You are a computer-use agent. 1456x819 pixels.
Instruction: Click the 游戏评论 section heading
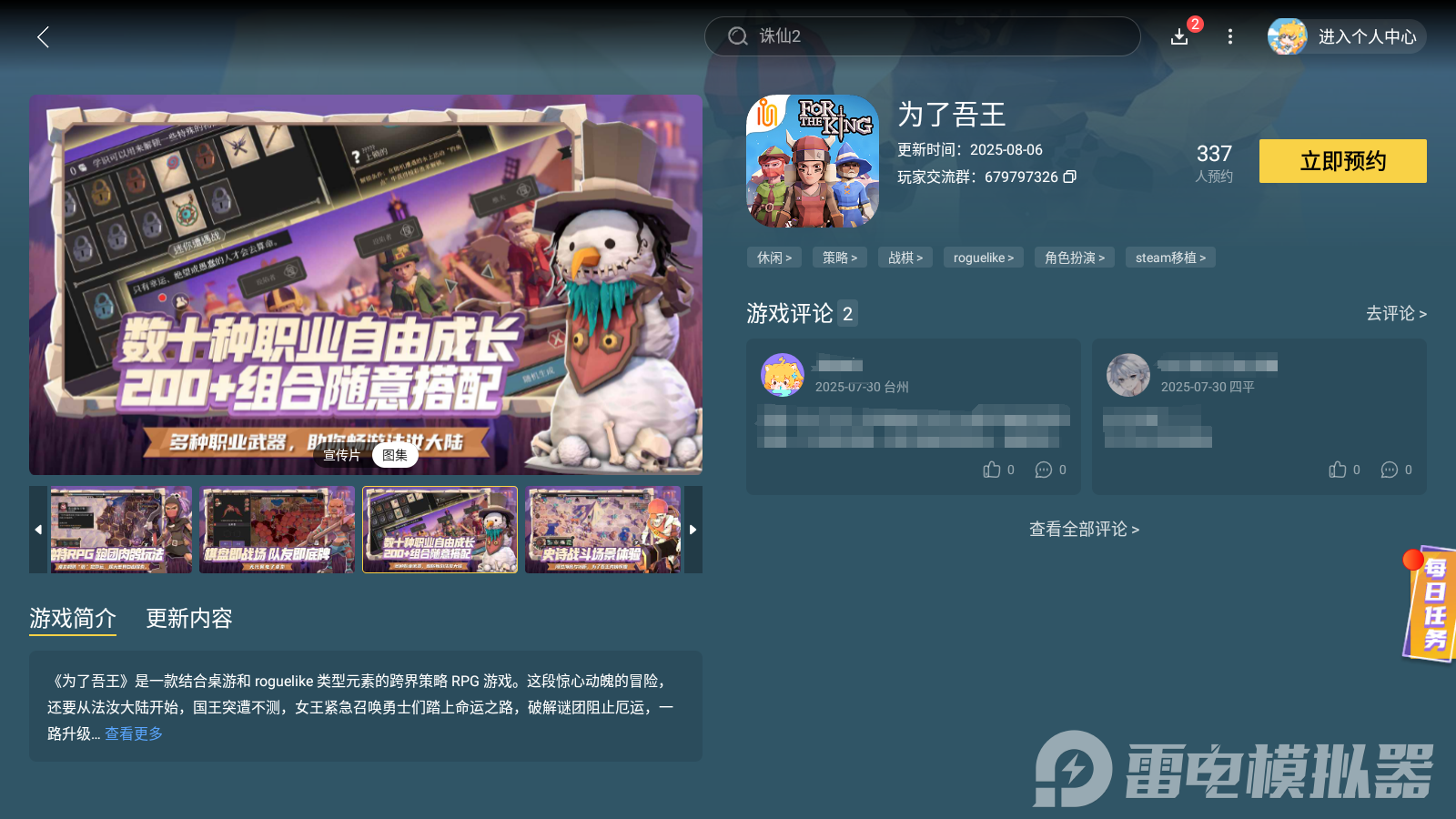coord(790,313)
